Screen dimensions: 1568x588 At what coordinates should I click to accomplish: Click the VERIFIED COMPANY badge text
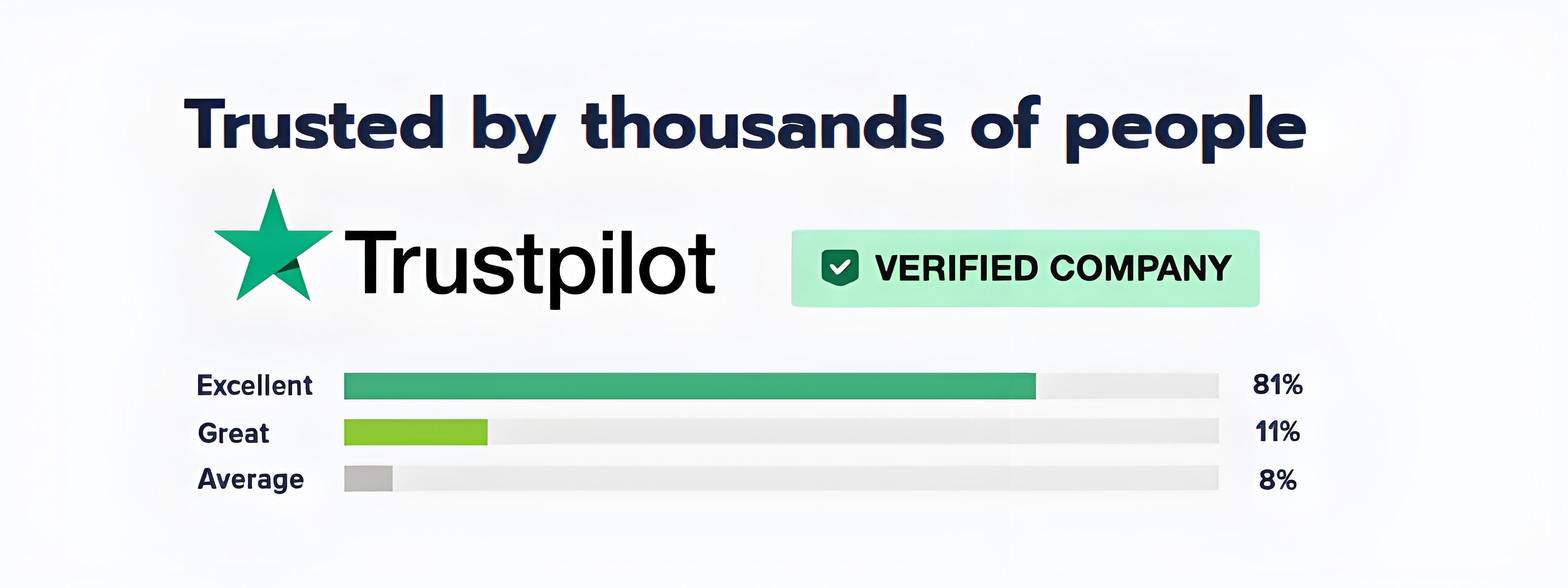coord(1053,268)
